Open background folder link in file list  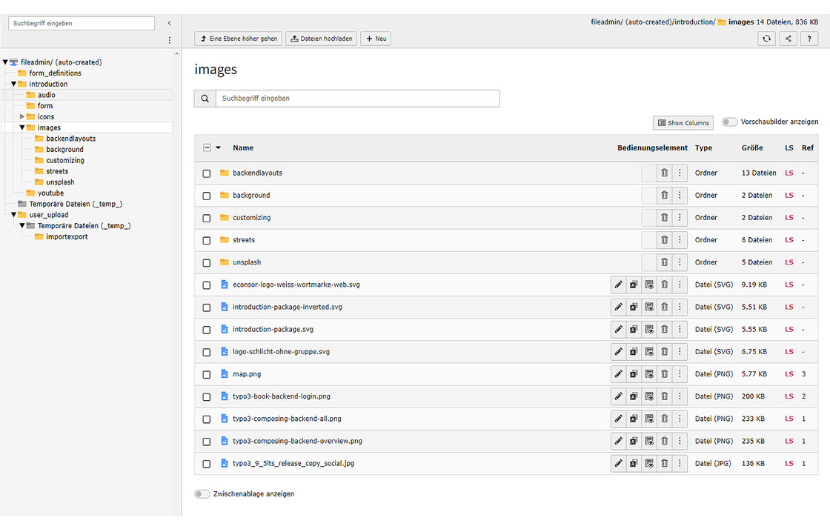pyautogui.click(x=251, y=195)
